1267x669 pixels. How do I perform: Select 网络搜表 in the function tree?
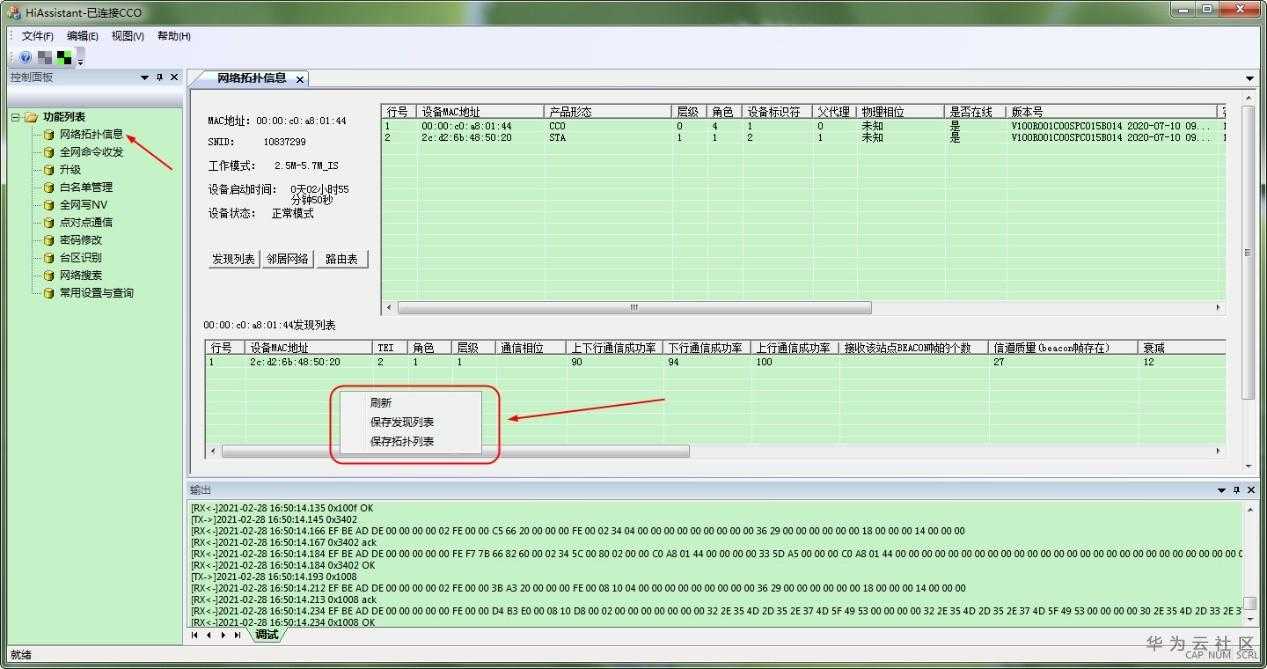[x=81, y=275]
